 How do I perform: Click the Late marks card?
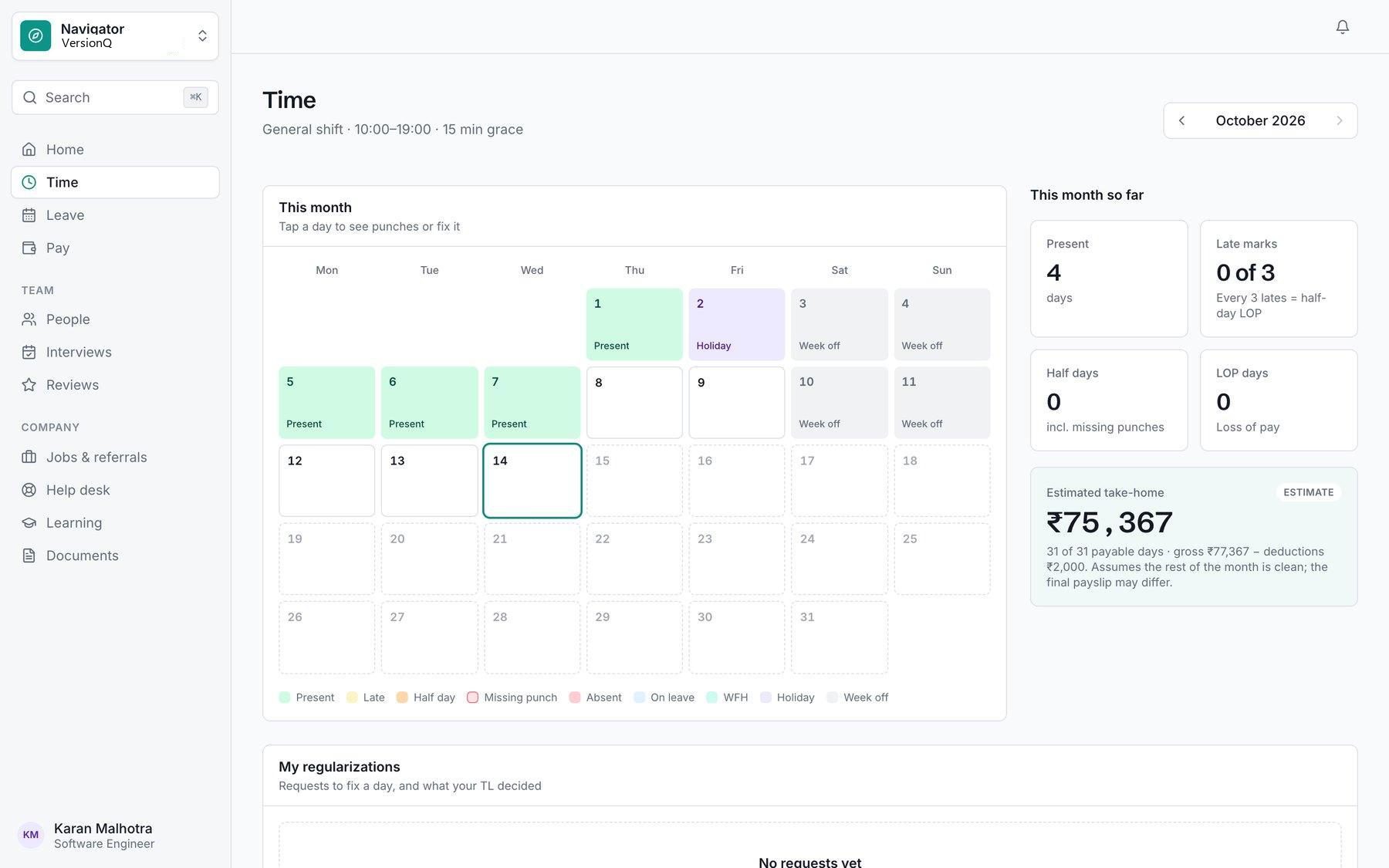pos(1279,279)
